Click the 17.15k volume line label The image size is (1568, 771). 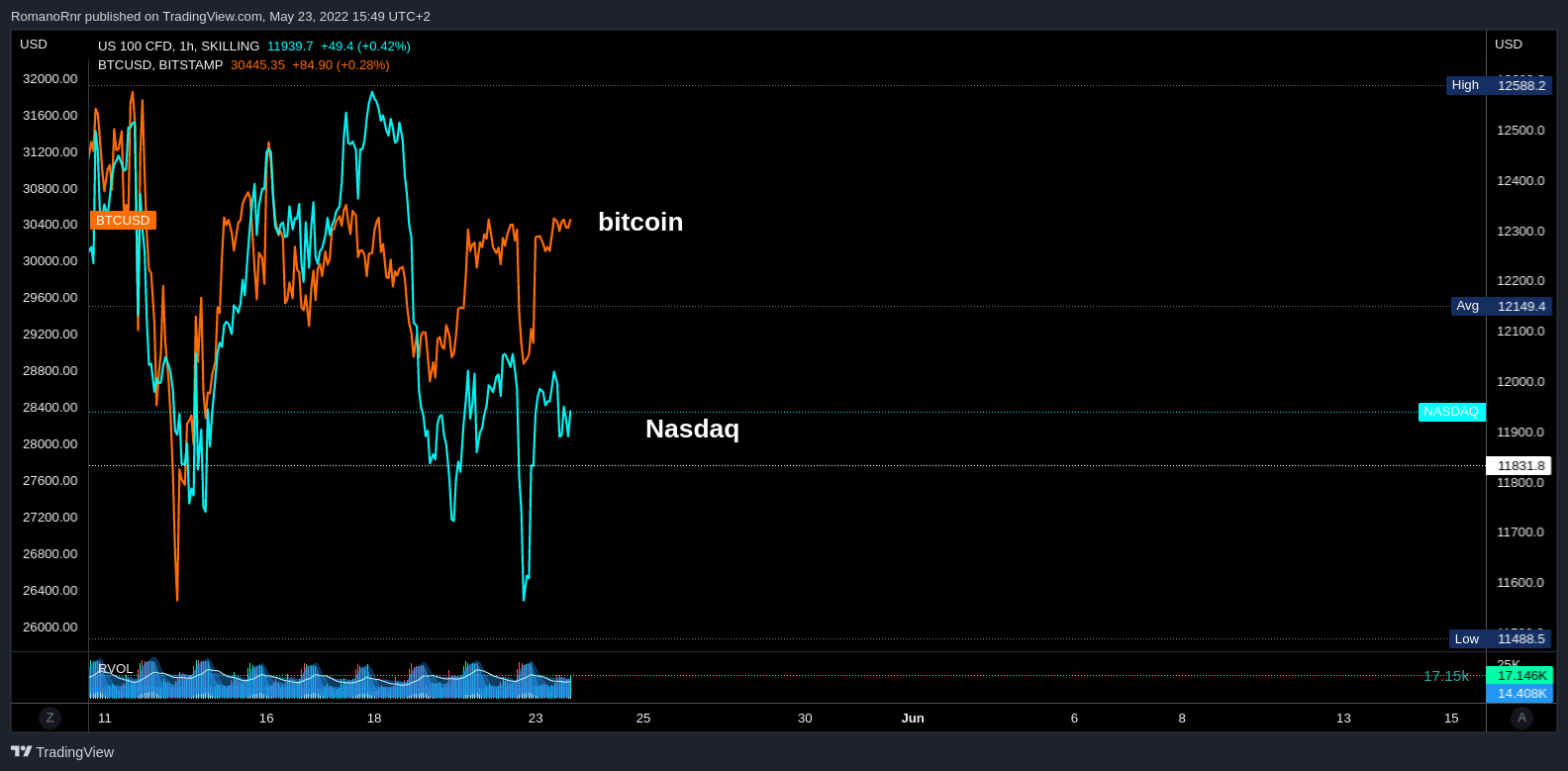(x=1446, y=676)
